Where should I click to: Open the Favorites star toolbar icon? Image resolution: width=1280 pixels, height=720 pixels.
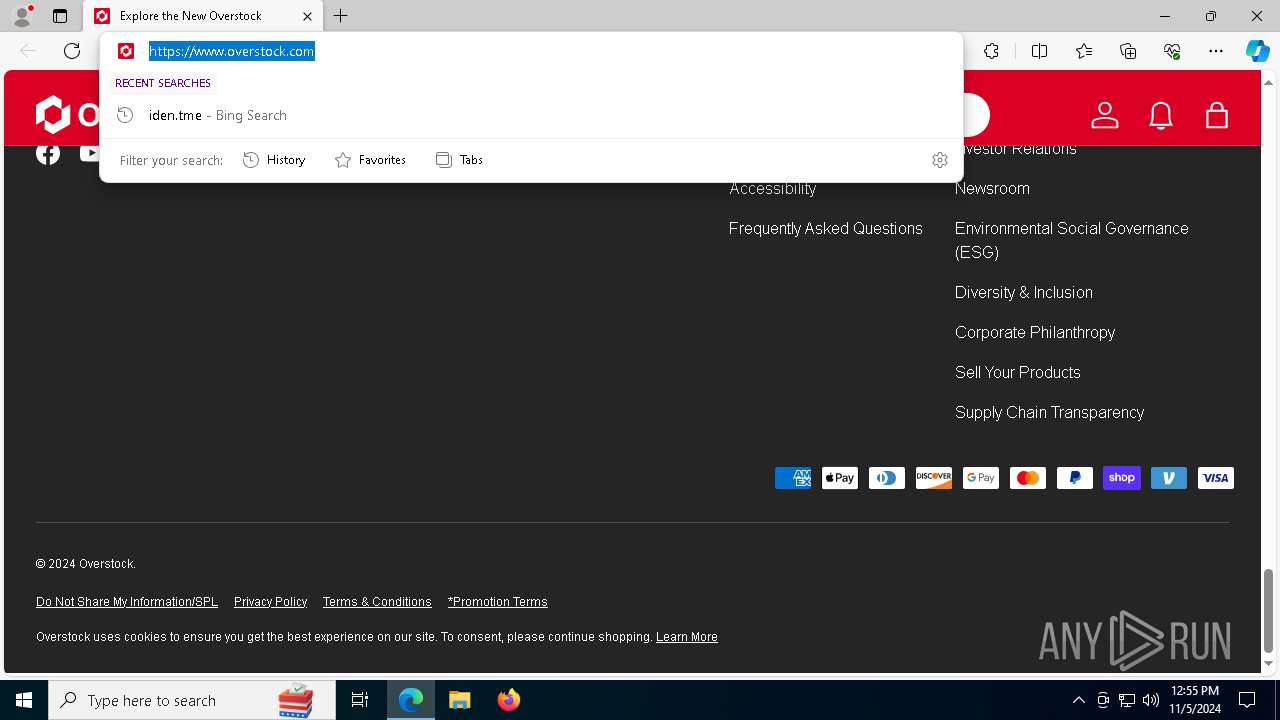1084,51
